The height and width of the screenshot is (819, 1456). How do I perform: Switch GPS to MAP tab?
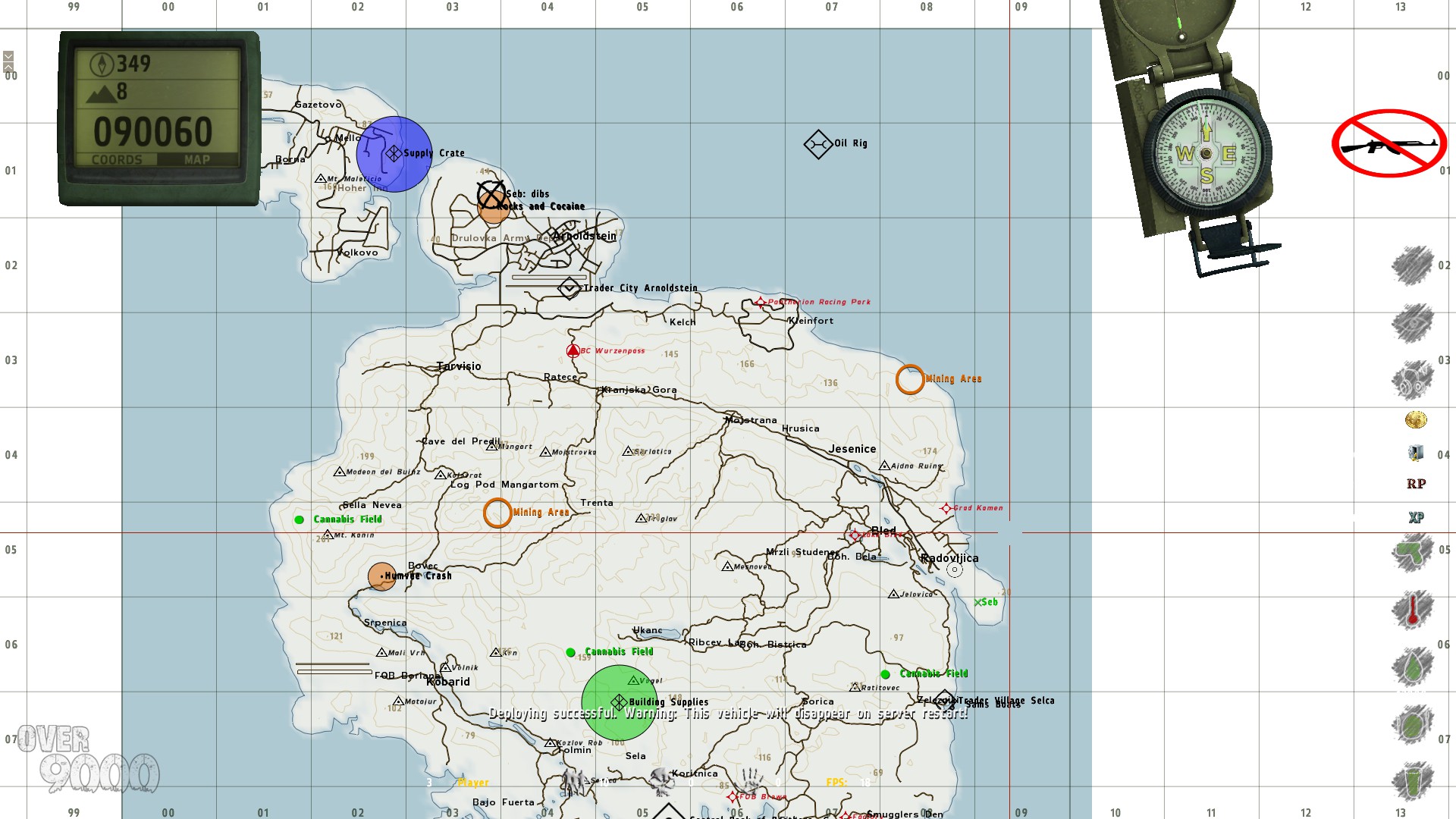197,160
